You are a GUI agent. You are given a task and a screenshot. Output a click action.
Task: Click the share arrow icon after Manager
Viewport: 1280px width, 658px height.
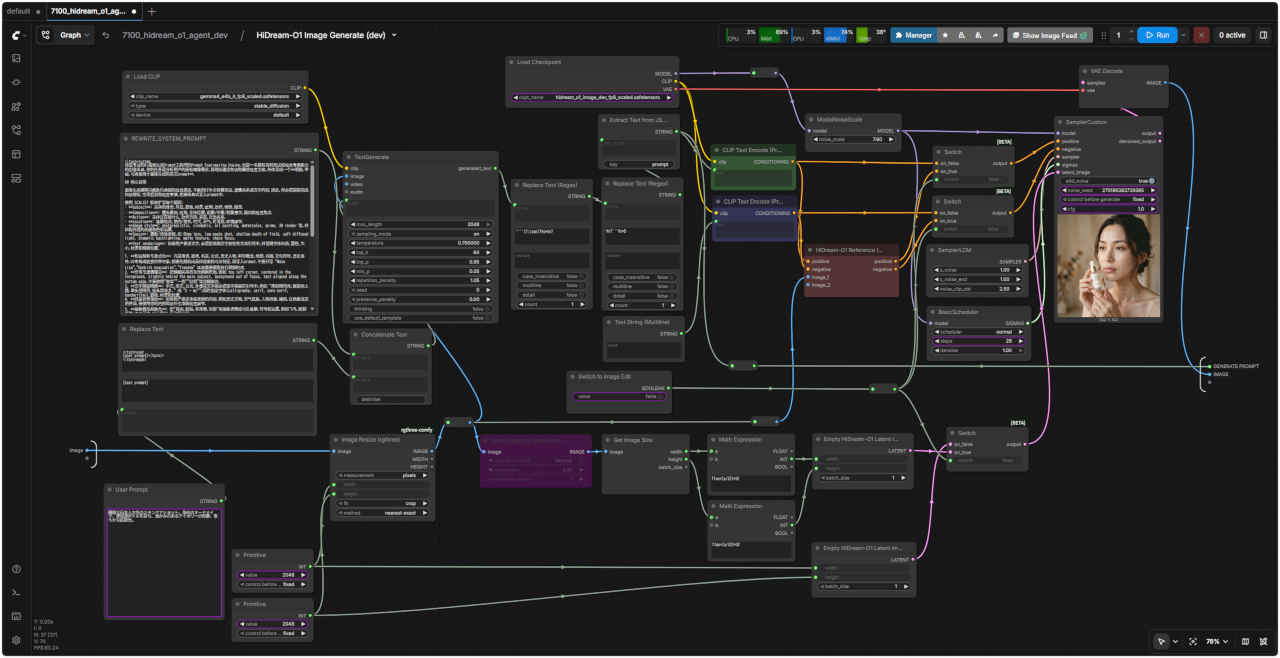996,35
